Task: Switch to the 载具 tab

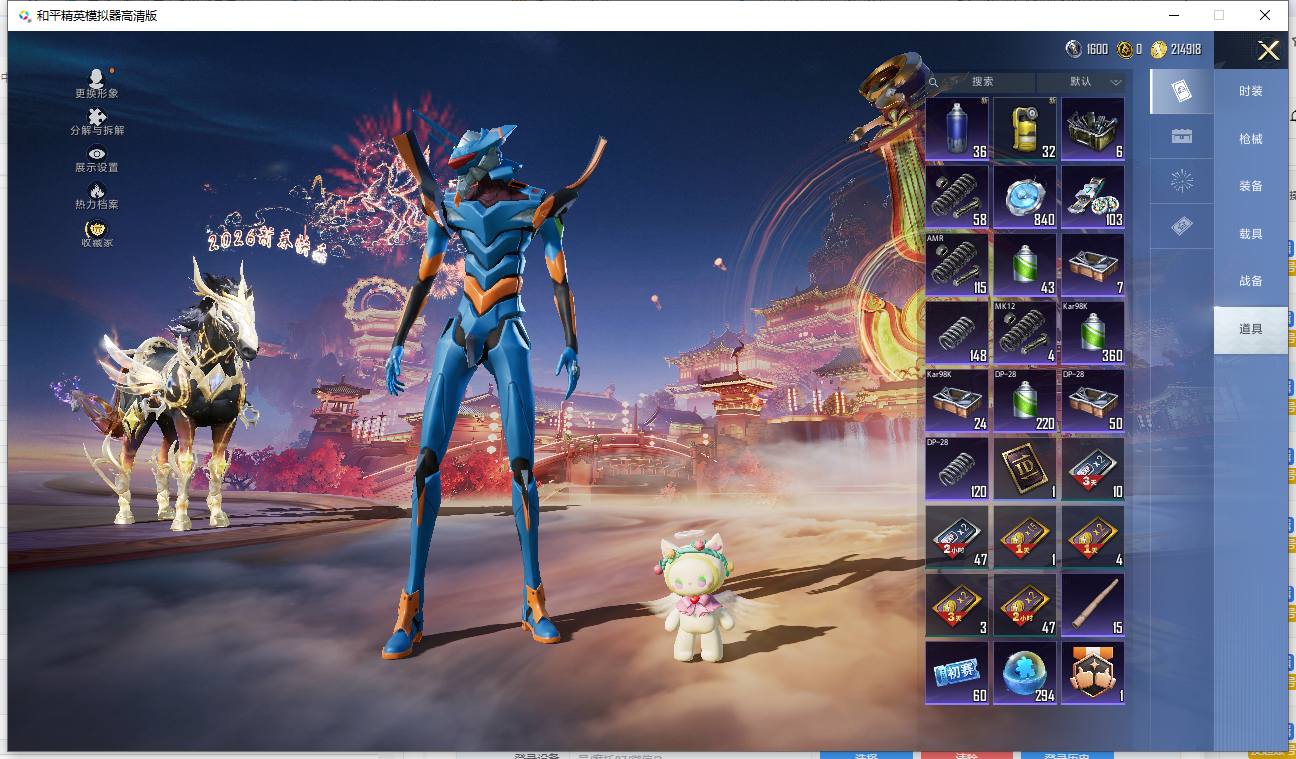Action: click(1251, 234)
